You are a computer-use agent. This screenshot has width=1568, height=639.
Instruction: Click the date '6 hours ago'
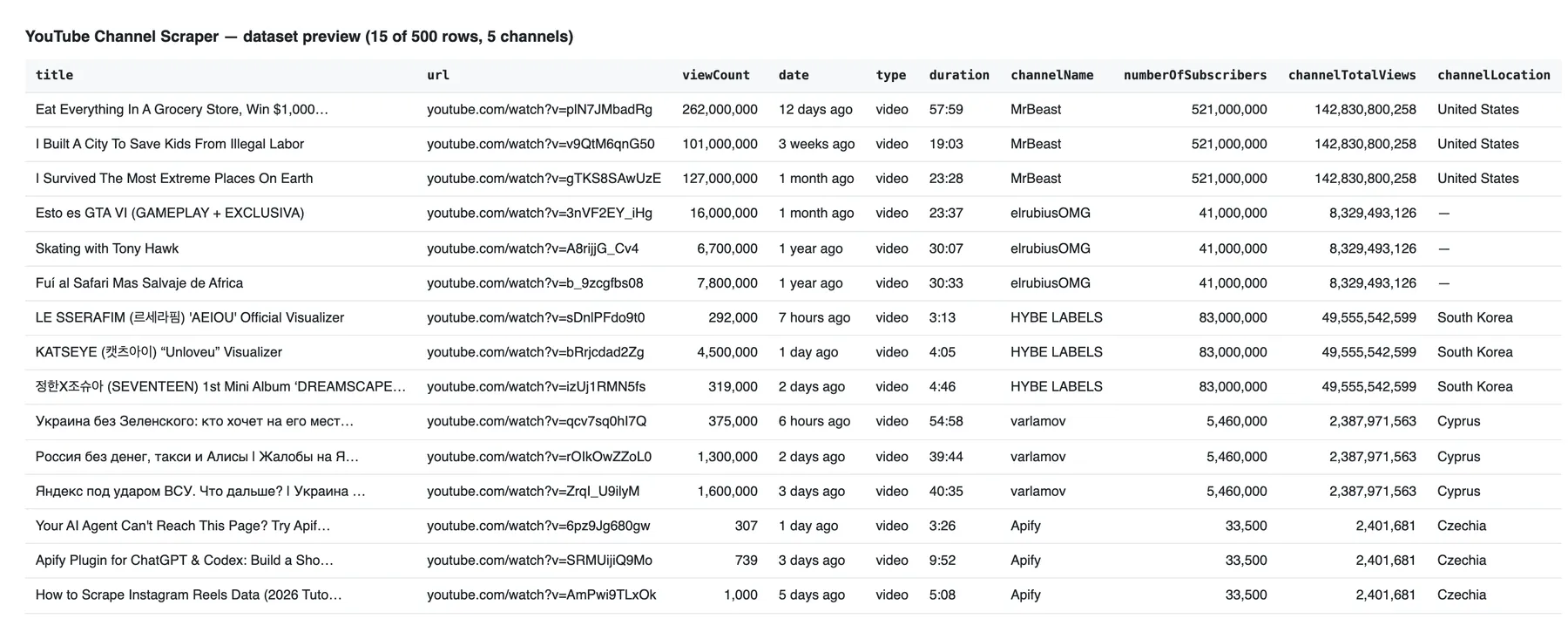[814, 421]
